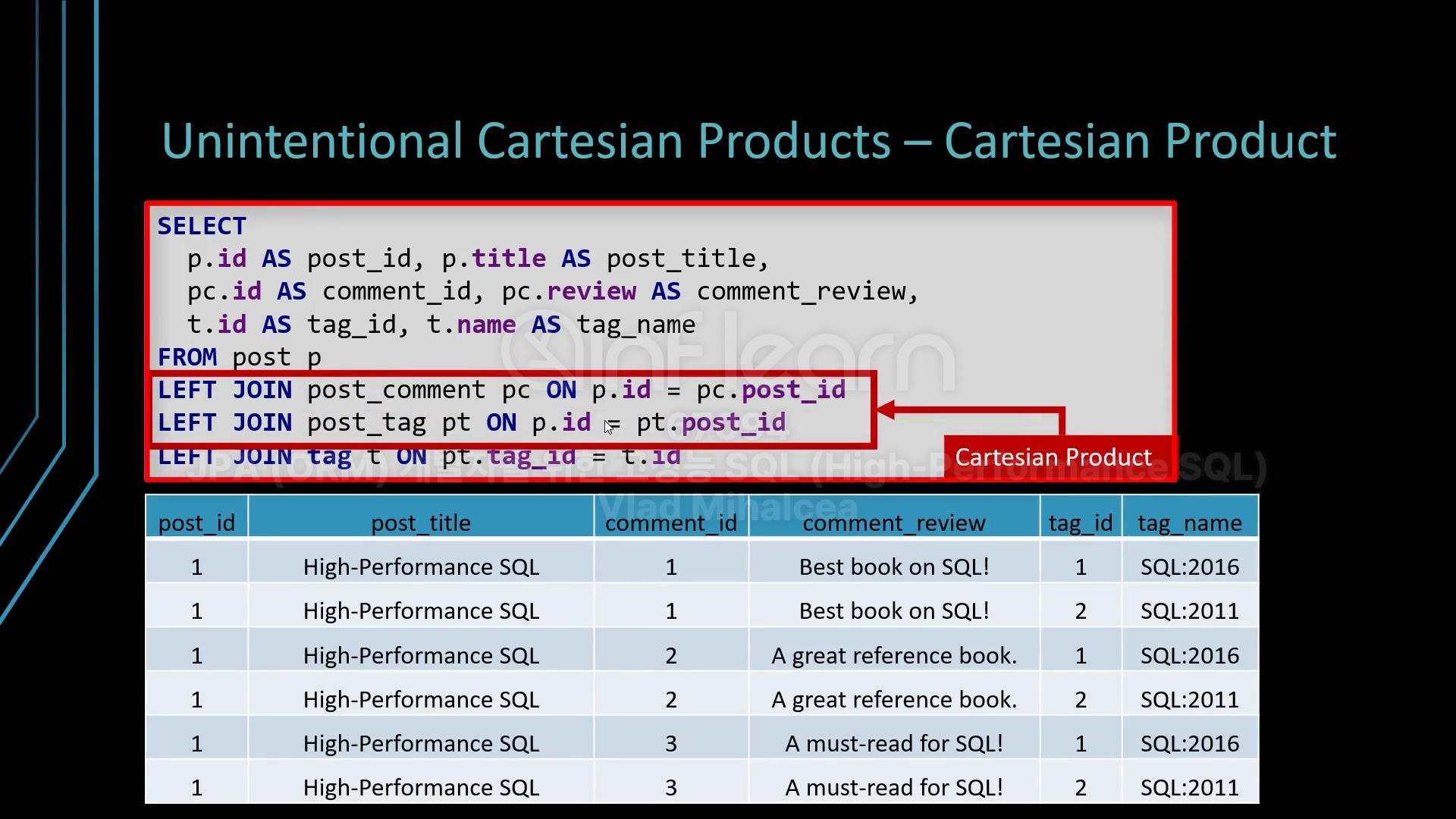
Task: Click the LEFT JOIN post_comment line
Action: pyautogui.click(x=500, y=390)
